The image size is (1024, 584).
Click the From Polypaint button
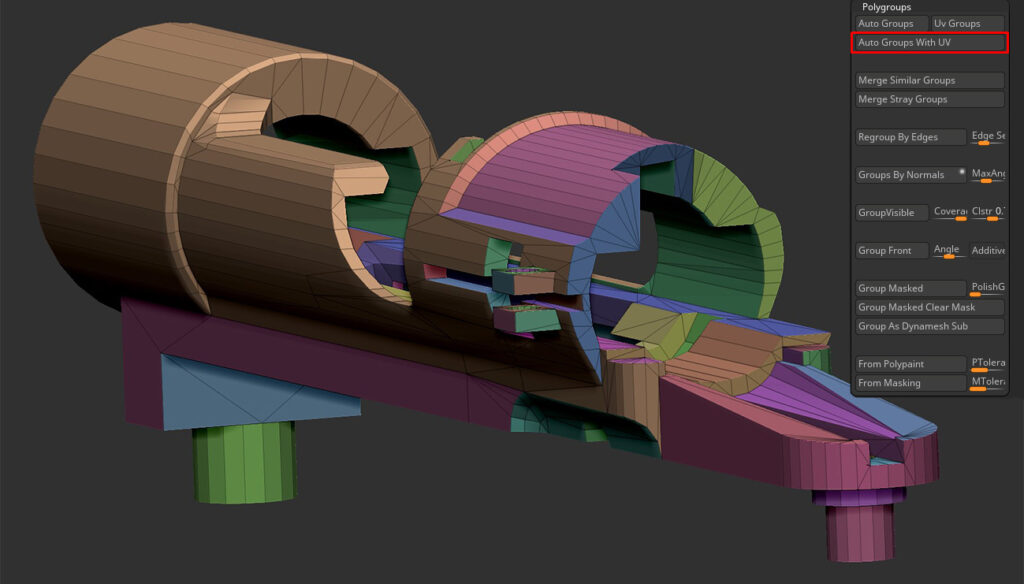911,365
